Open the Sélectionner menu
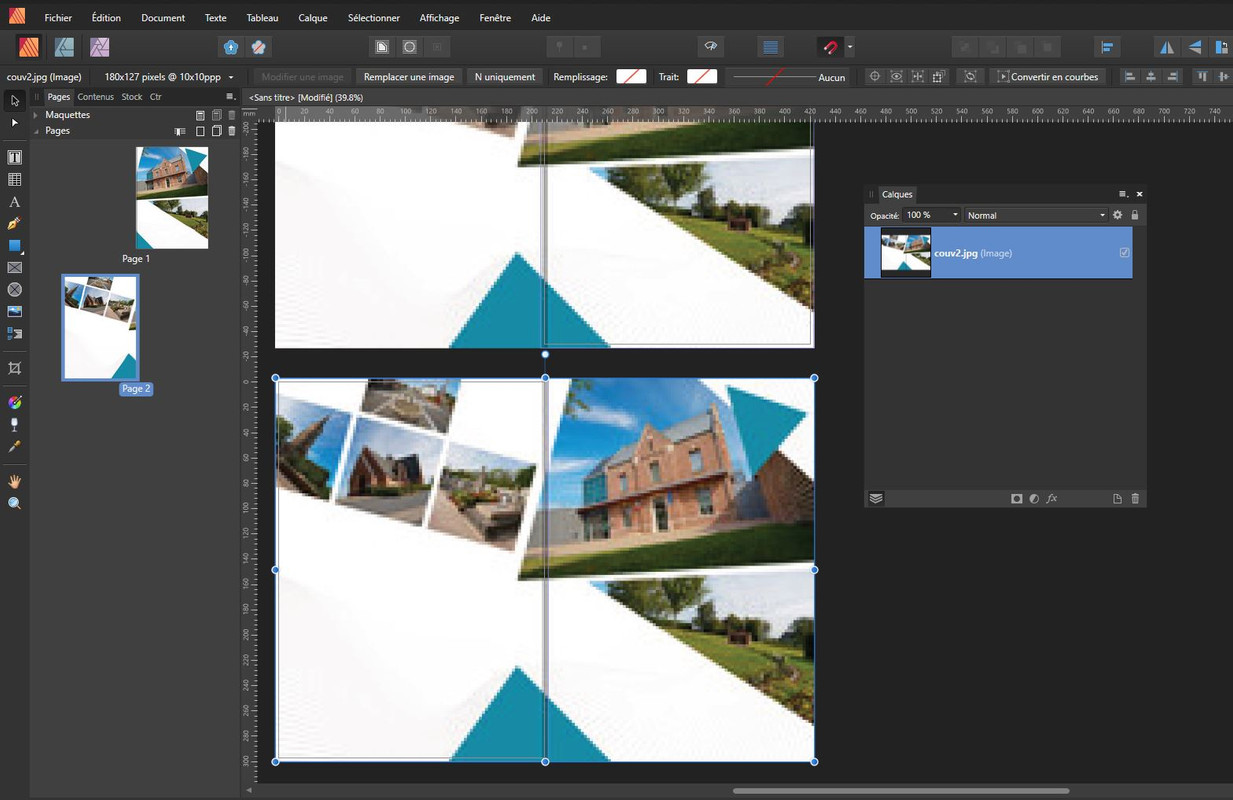The image size is (1233, 800). coord(374,18)
